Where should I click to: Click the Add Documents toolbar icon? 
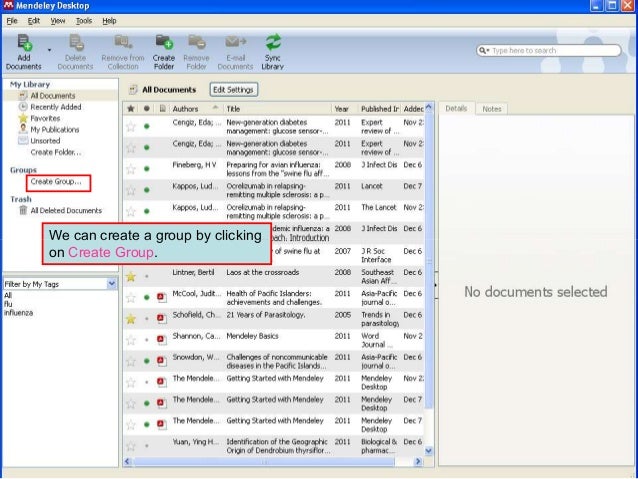(x=23, y=43)
